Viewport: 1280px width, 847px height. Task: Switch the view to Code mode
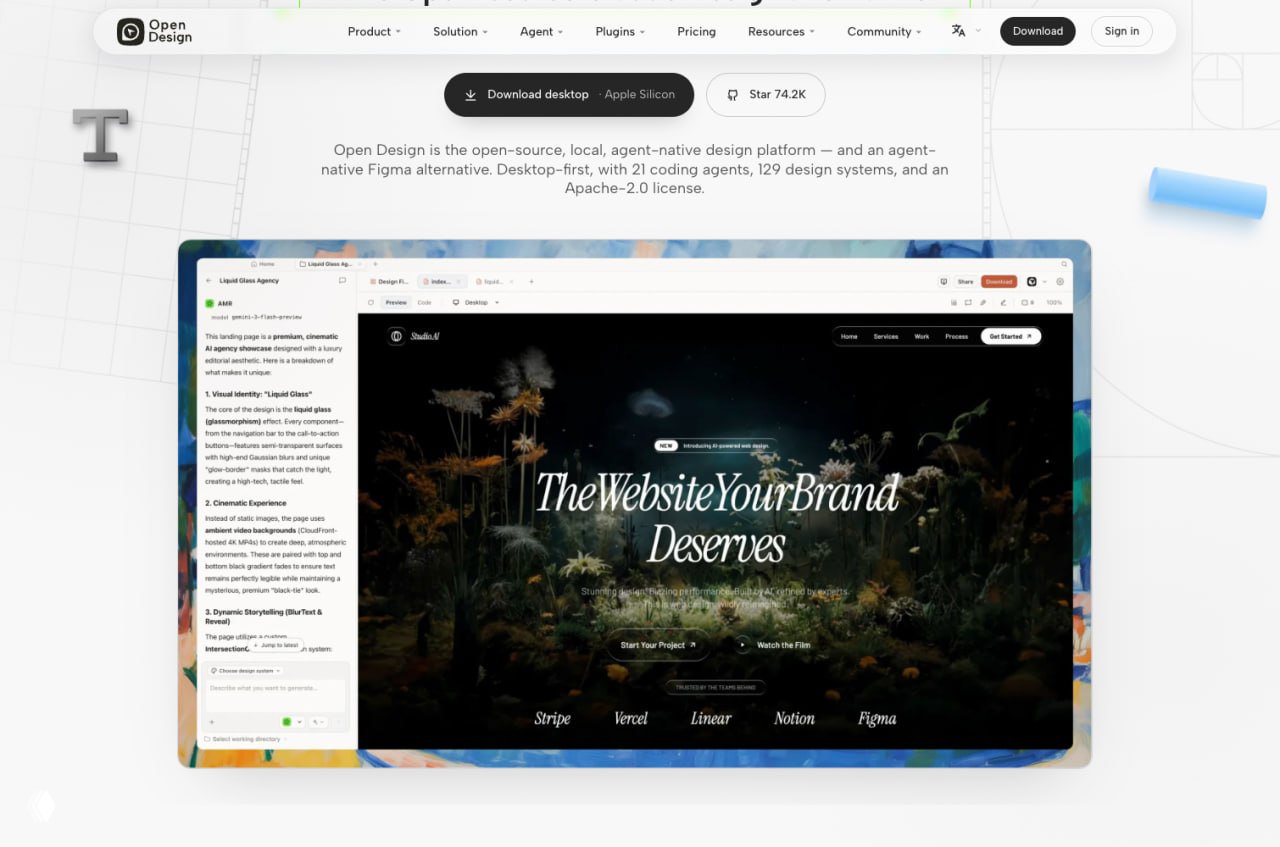(425, 302)
